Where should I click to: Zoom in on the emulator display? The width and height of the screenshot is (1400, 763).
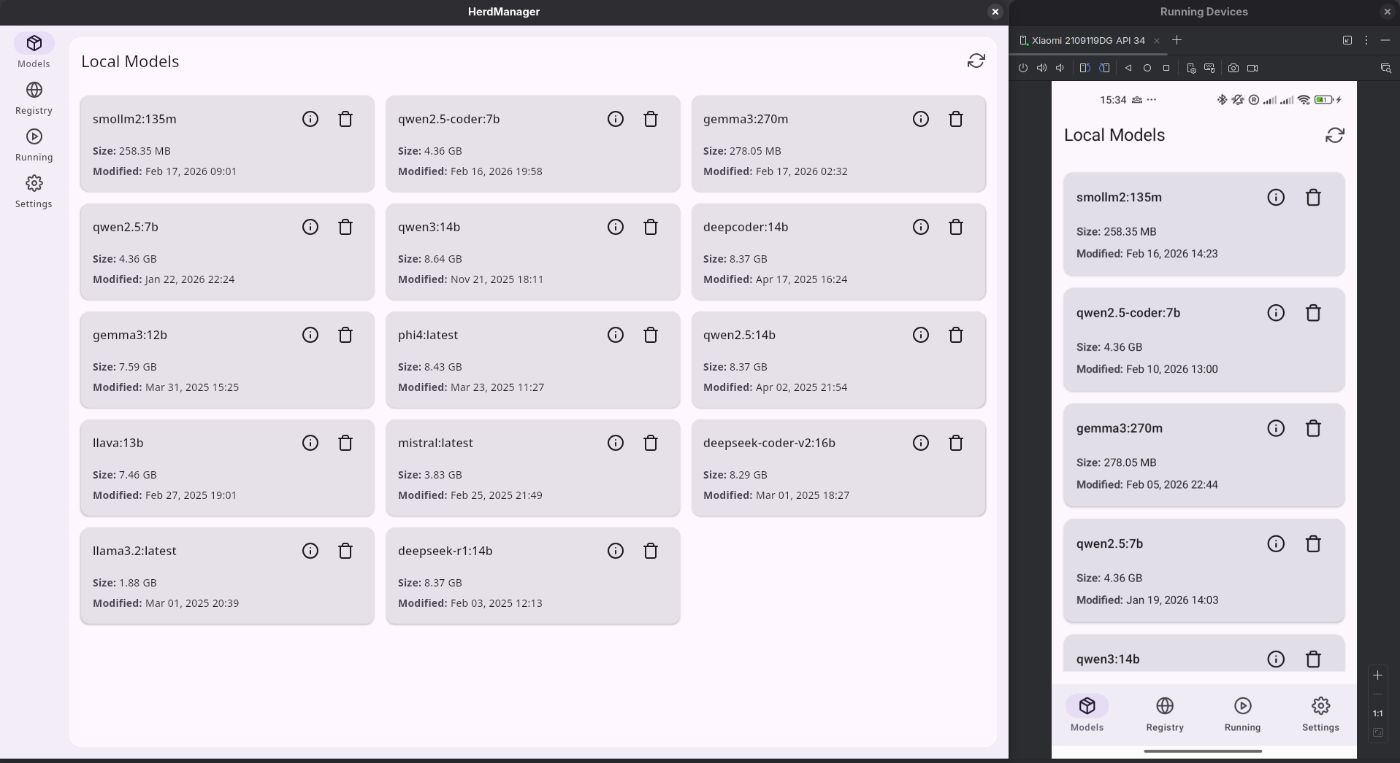(x=1377, y=675)
